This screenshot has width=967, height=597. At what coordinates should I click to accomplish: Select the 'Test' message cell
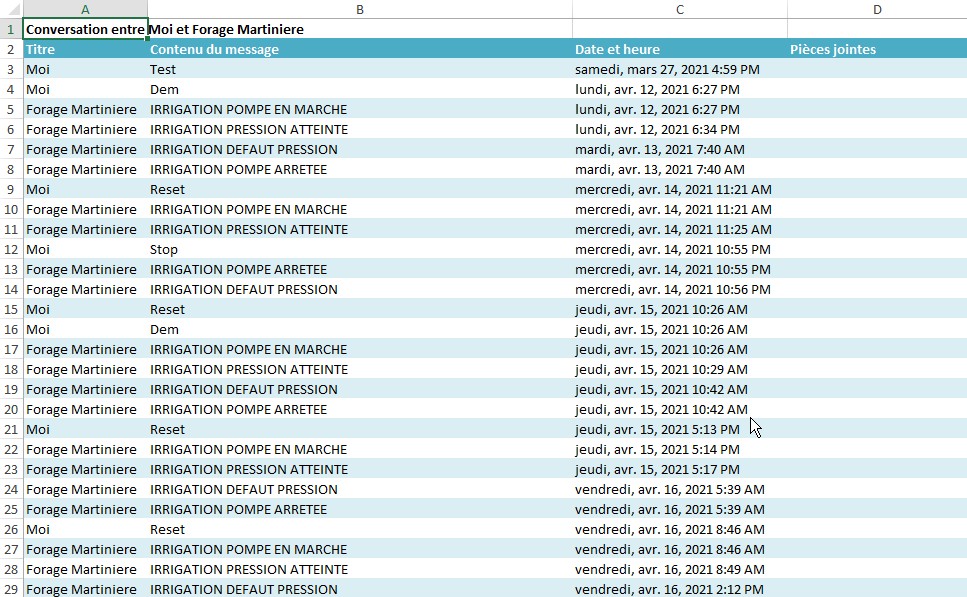click(360, 69)
